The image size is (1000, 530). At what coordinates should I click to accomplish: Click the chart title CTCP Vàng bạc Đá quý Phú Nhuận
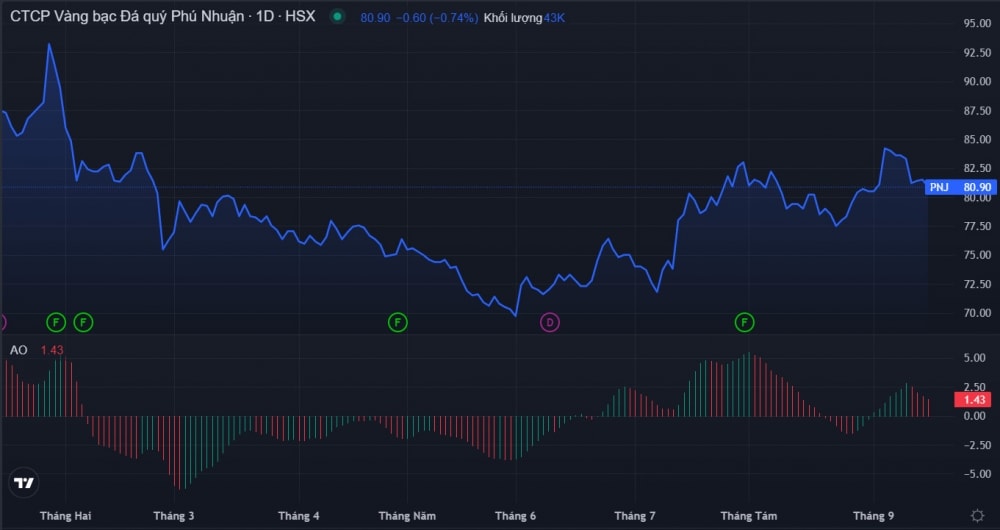(127, 17)
